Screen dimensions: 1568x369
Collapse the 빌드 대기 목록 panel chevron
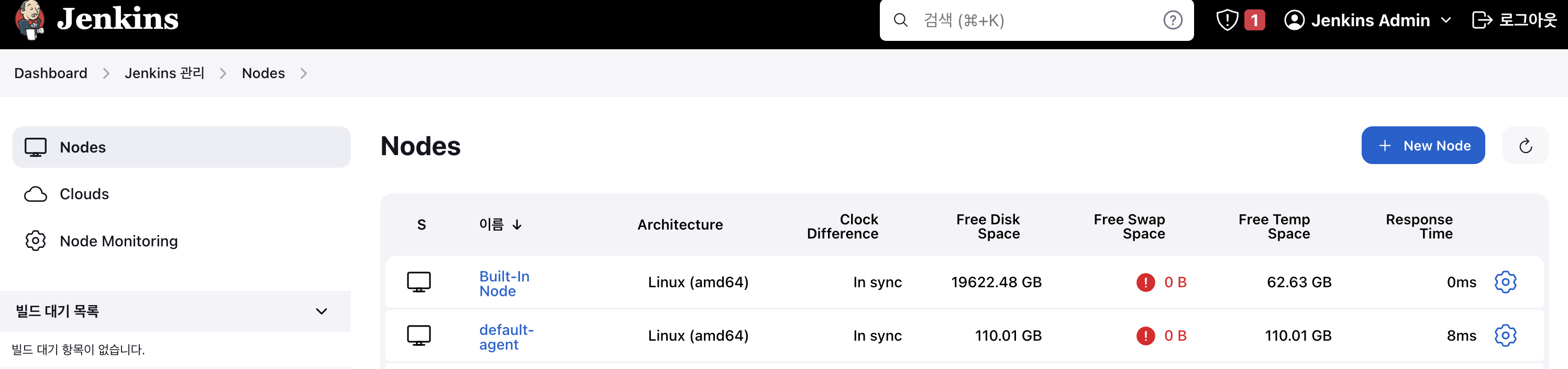tap(322, 311)
